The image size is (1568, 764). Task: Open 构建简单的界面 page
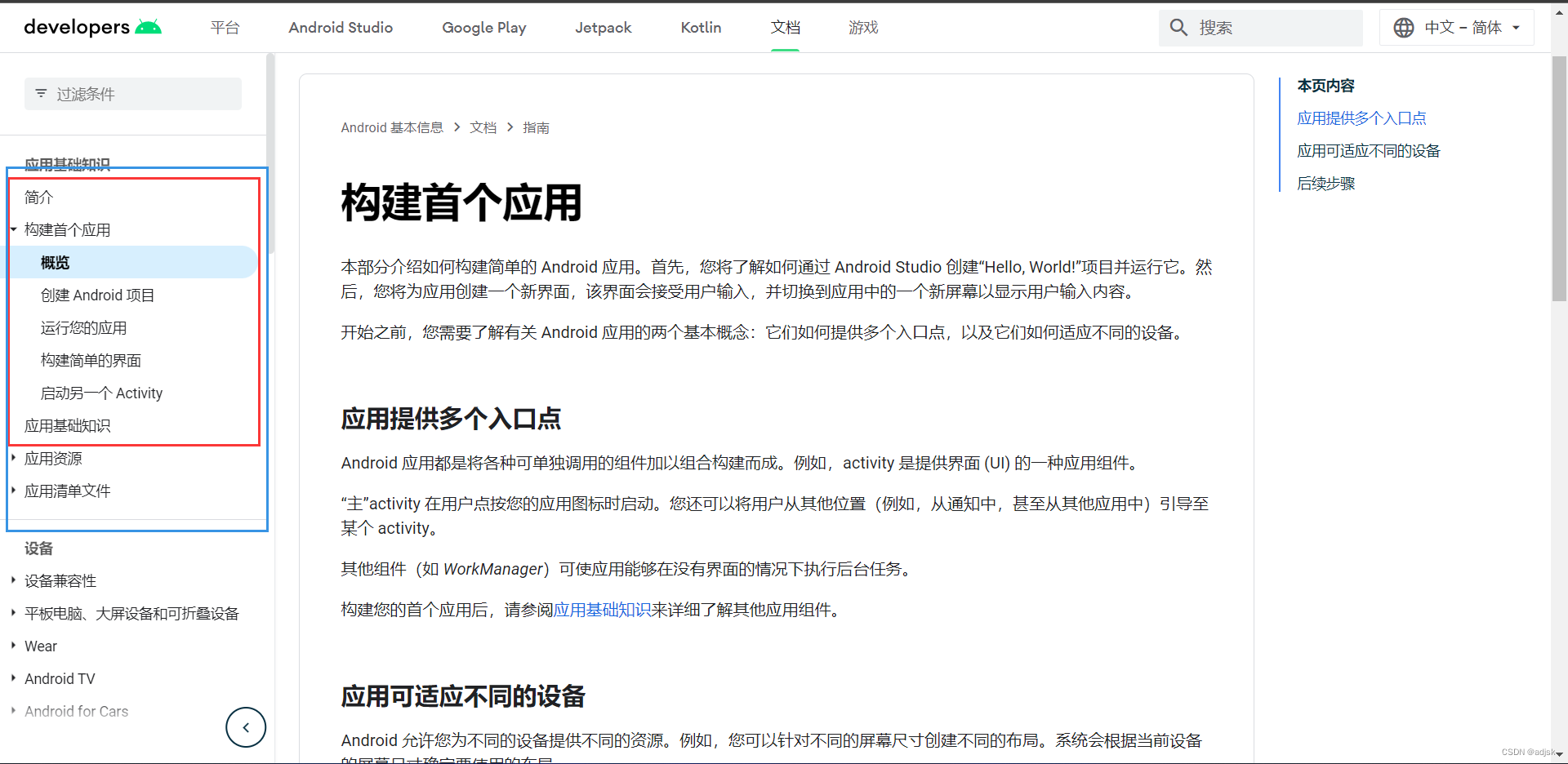click(x=91, y=360)
